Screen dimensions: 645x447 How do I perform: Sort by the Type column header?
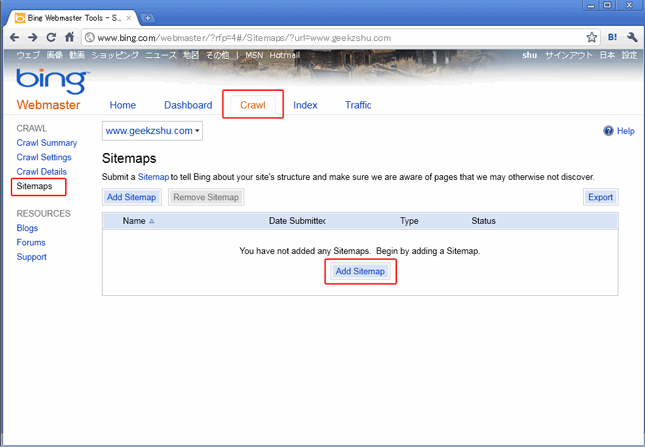(x=409, y=221)
